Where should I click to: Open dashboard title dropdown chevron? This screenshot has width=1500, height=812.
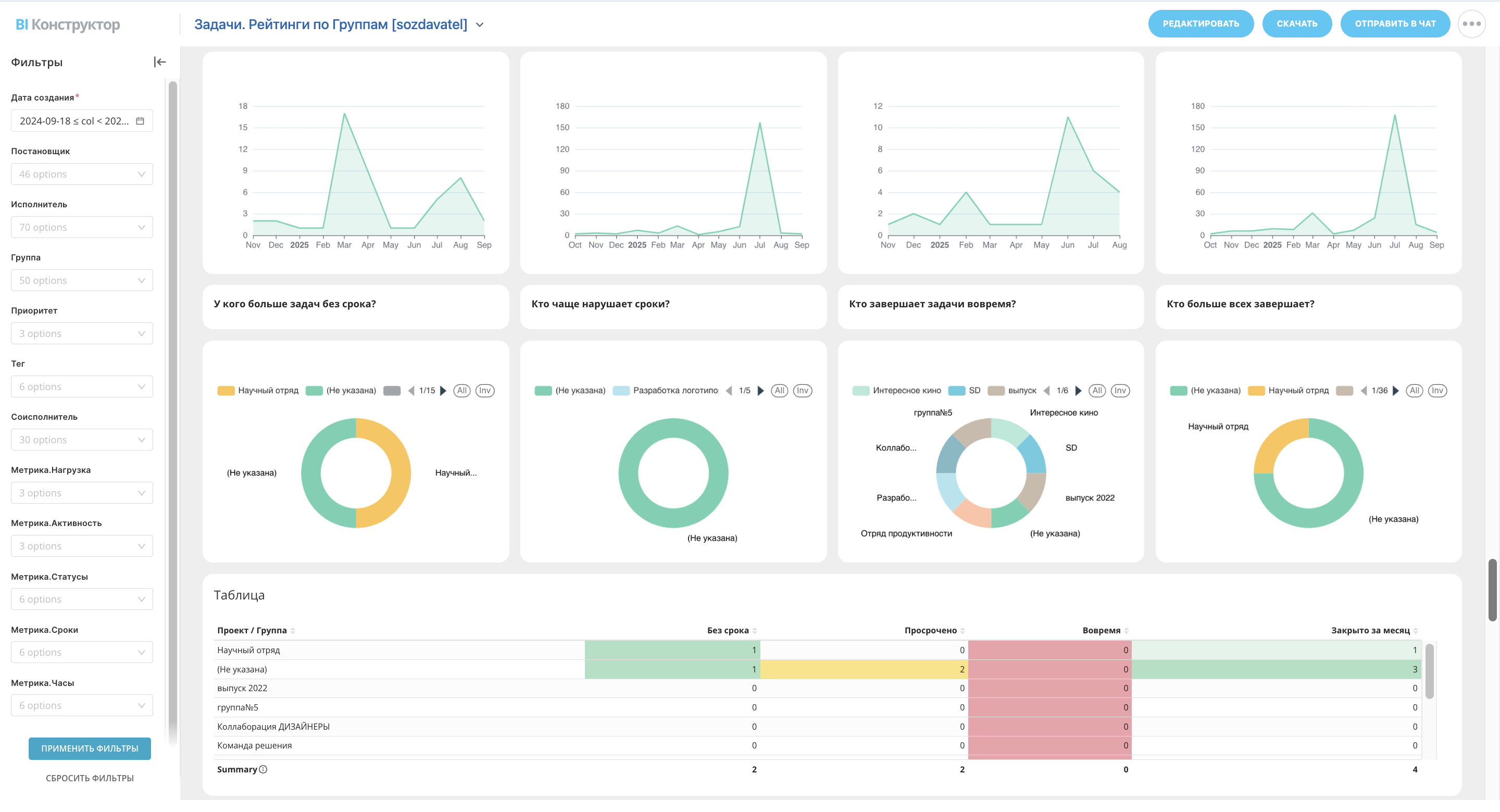(480, 25)
